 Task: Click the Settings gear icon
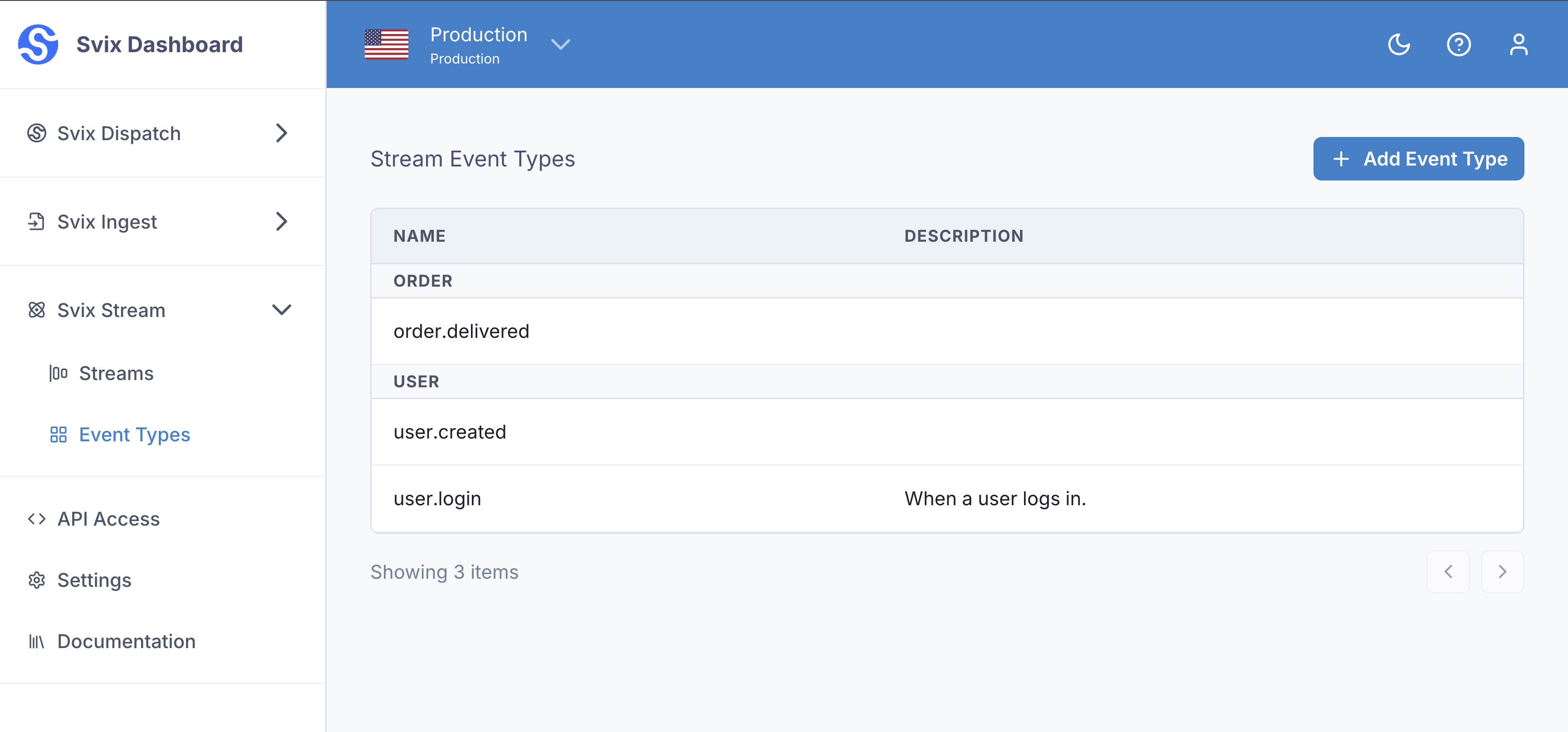click(36, 580)
